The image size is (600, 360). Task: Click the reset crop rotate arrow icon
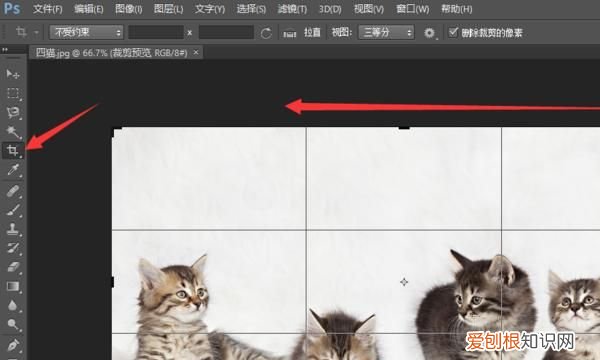pyautogui.click(x=266, y=33)
